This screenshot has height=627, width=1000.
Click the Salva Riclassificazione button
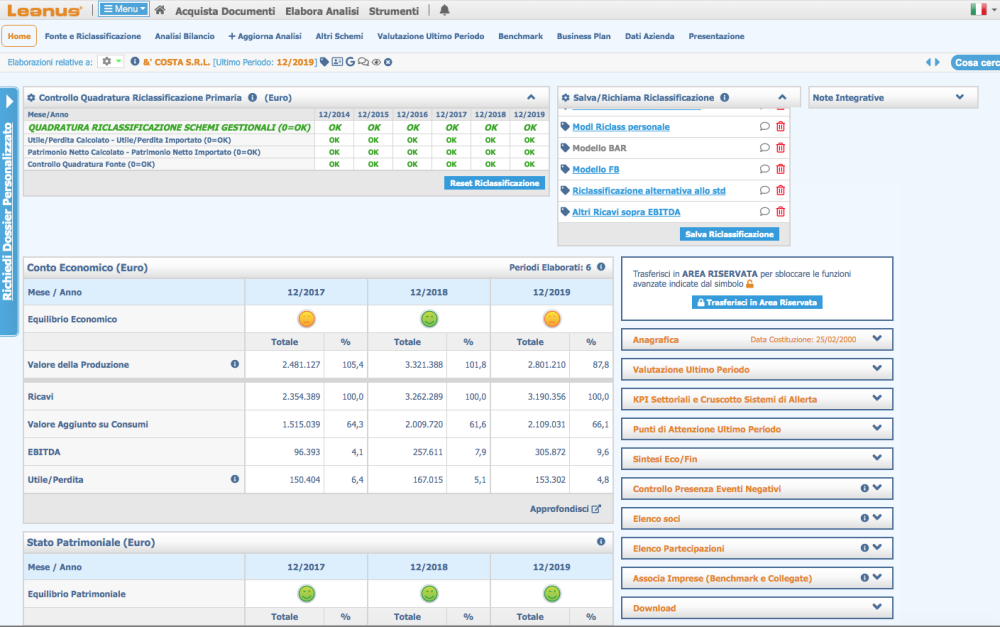(x=728, y=234)
